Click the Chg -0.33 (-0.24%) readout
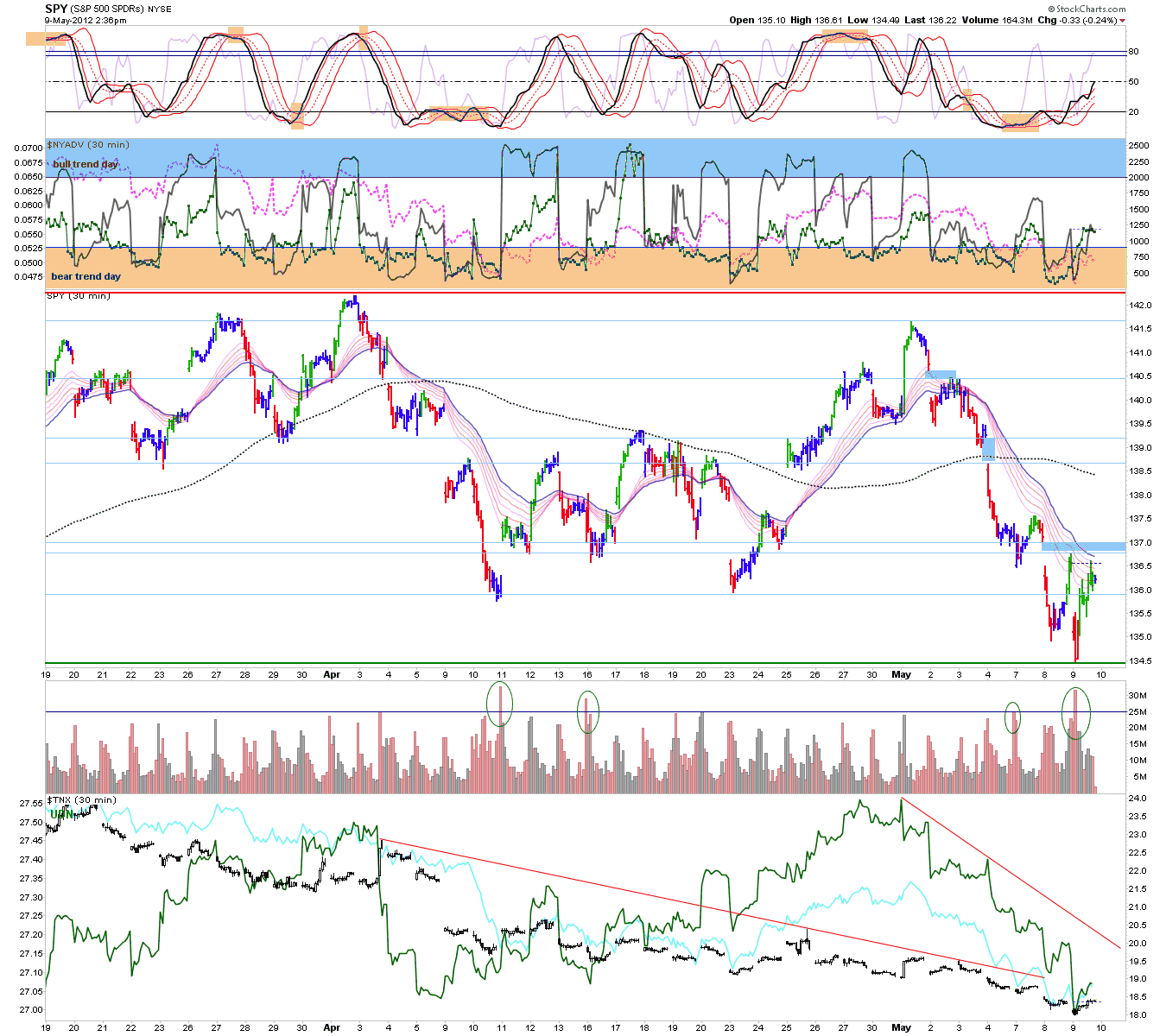1166x1036 pixels. click(x=1077, y=20)
